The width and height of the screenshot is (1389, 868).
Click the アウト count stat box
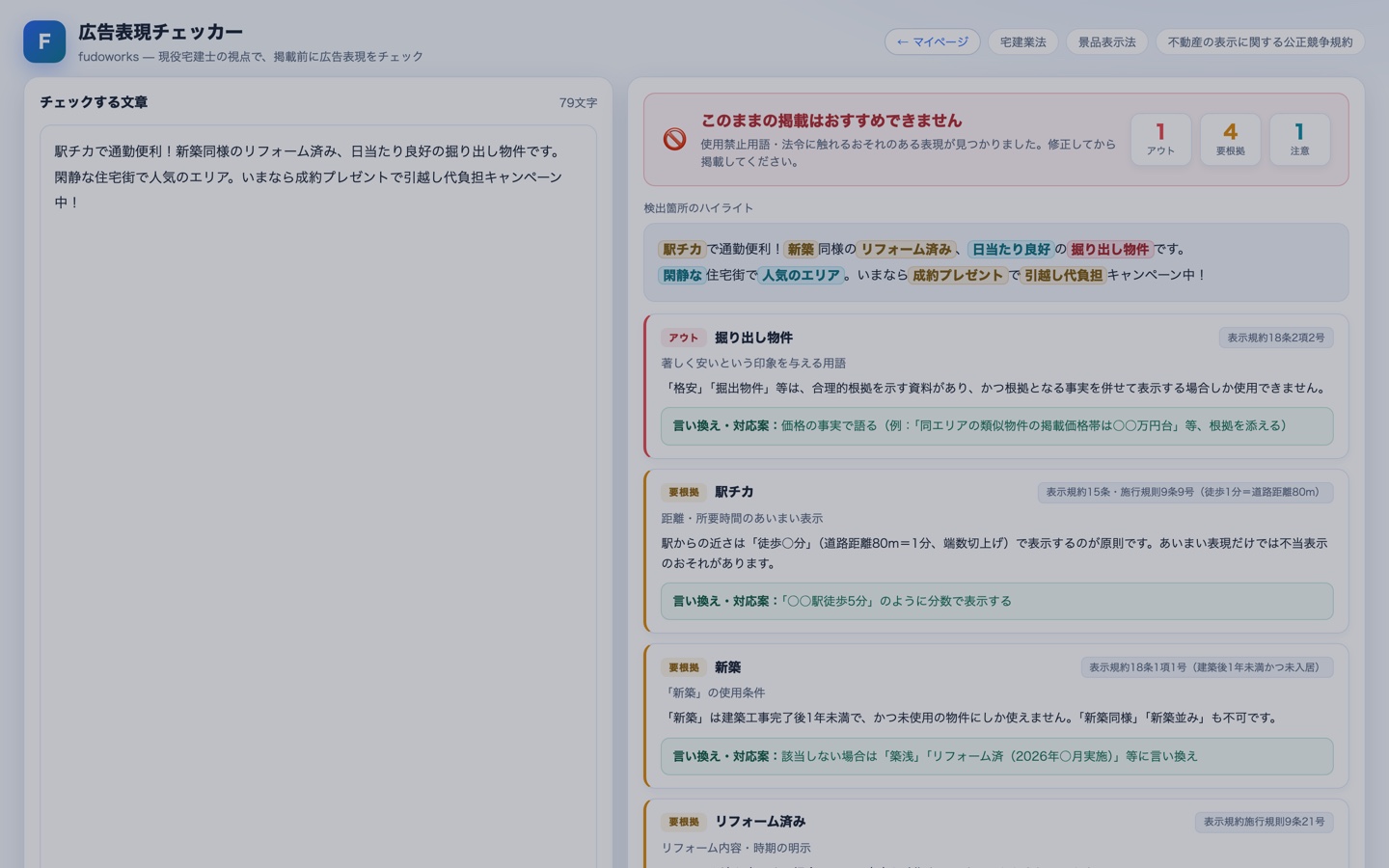click(1160, 139)
